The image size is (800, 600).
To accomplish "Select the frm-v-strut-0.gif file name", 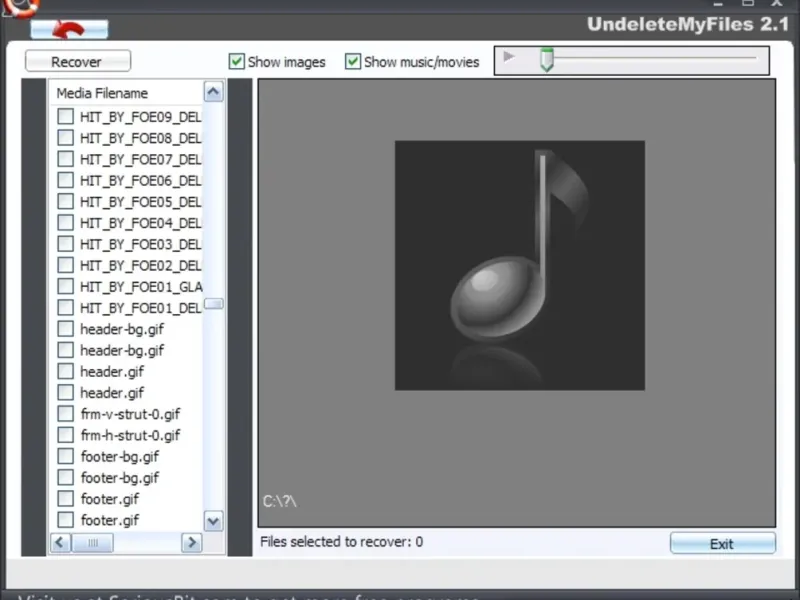I will point(130,414).
